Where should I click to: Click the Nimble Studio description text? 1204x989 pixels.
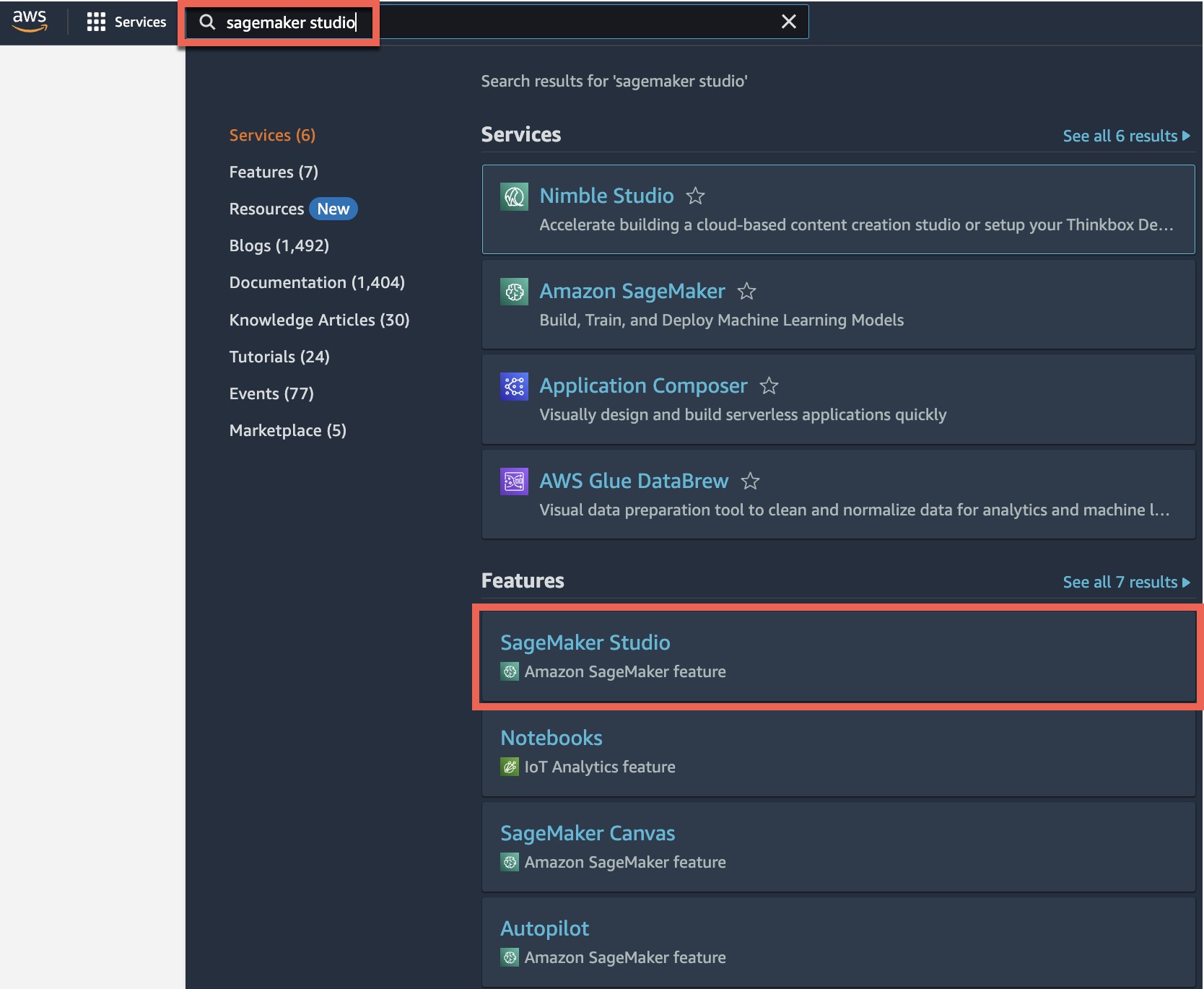(x=856, y=225)
